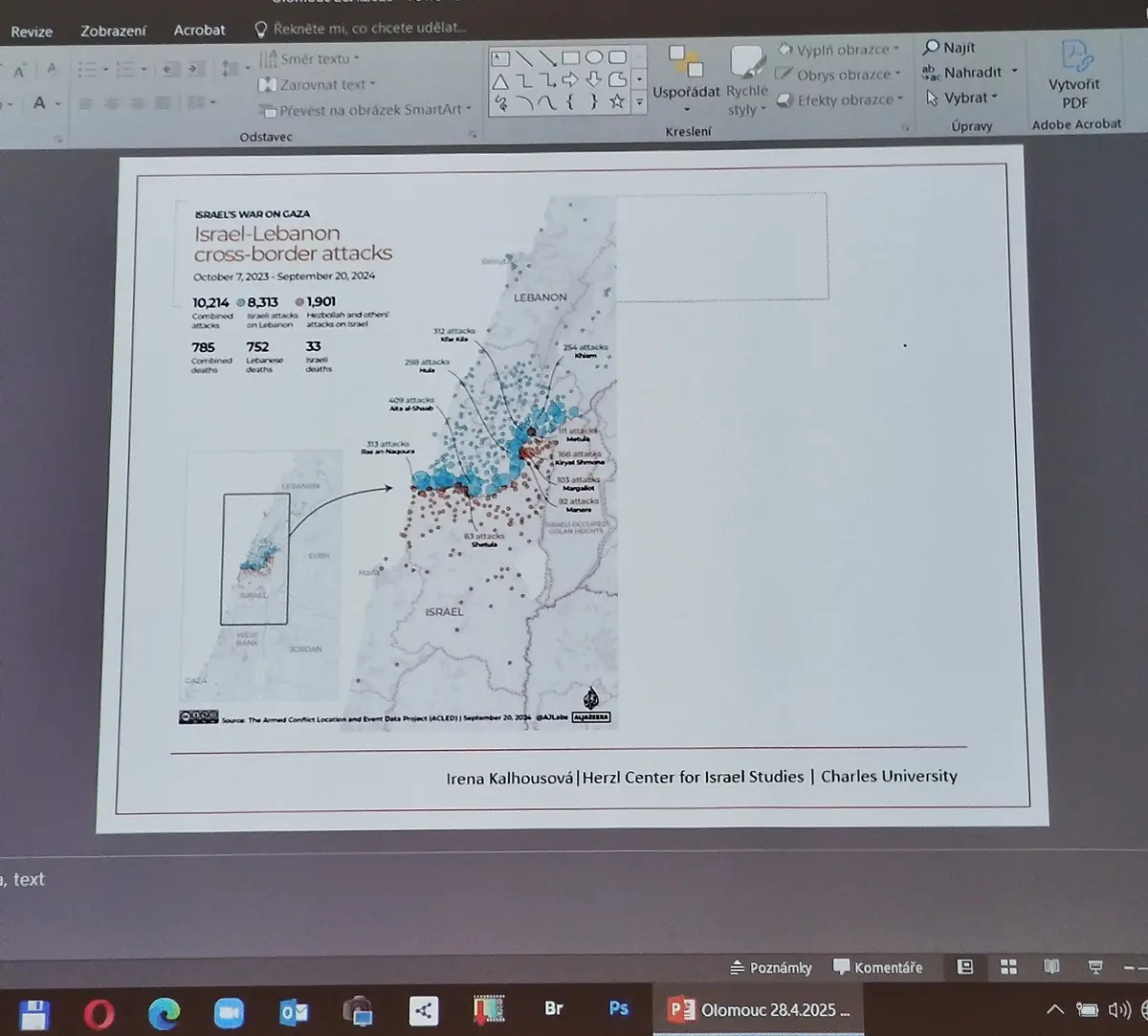
Task: Open Rychlé styly quick styles
Action: (747, 80)
